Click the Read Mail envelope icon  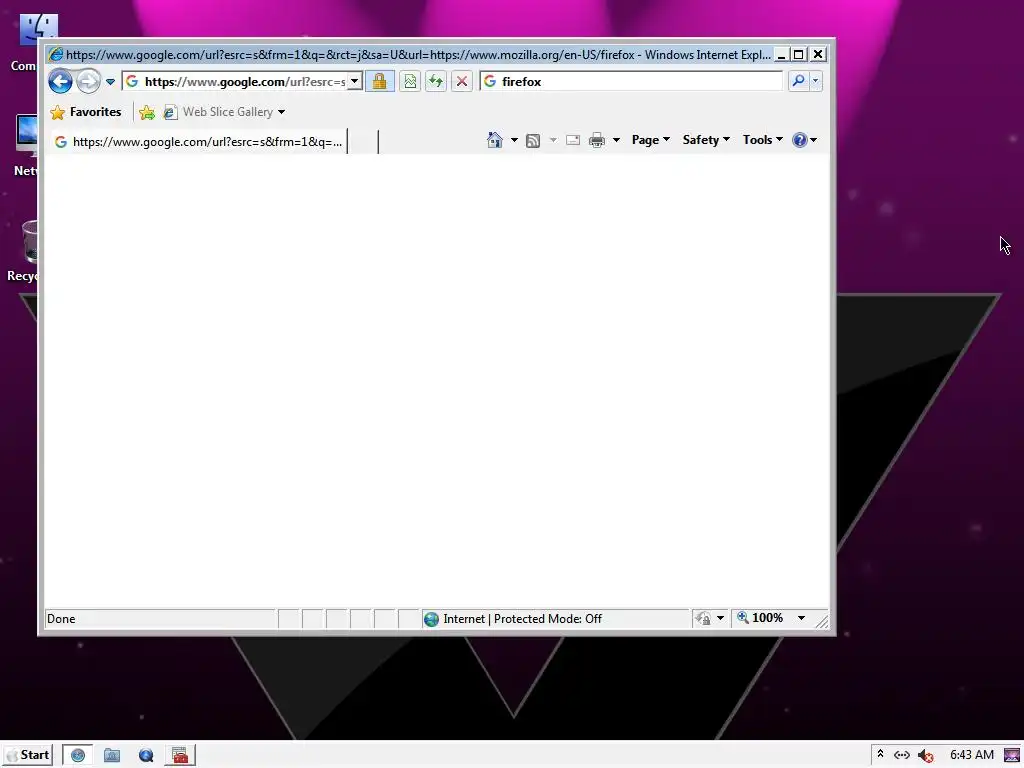[x=573, y=140]
